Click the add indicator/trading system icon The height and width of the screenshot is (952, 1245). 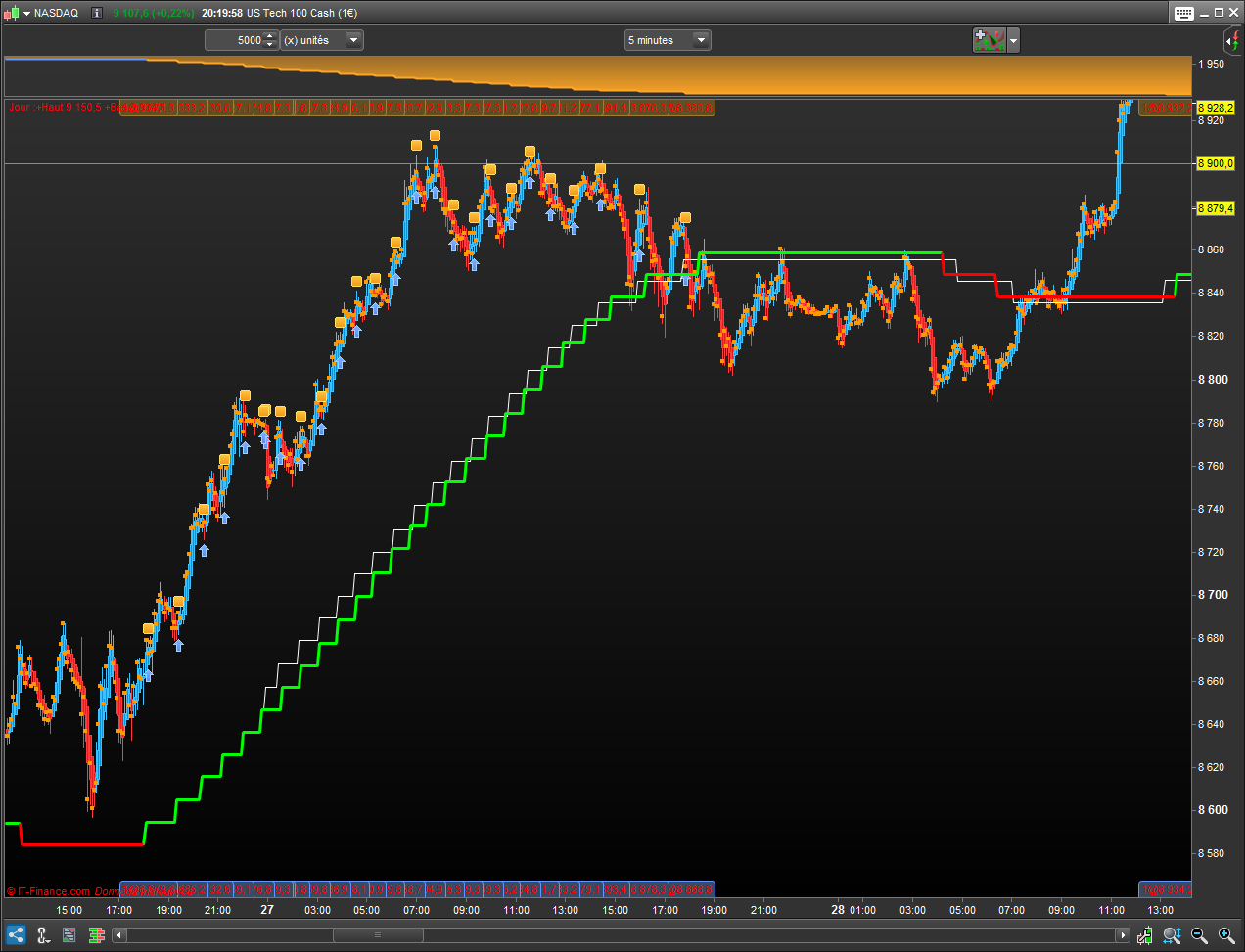tap(989, 40)
